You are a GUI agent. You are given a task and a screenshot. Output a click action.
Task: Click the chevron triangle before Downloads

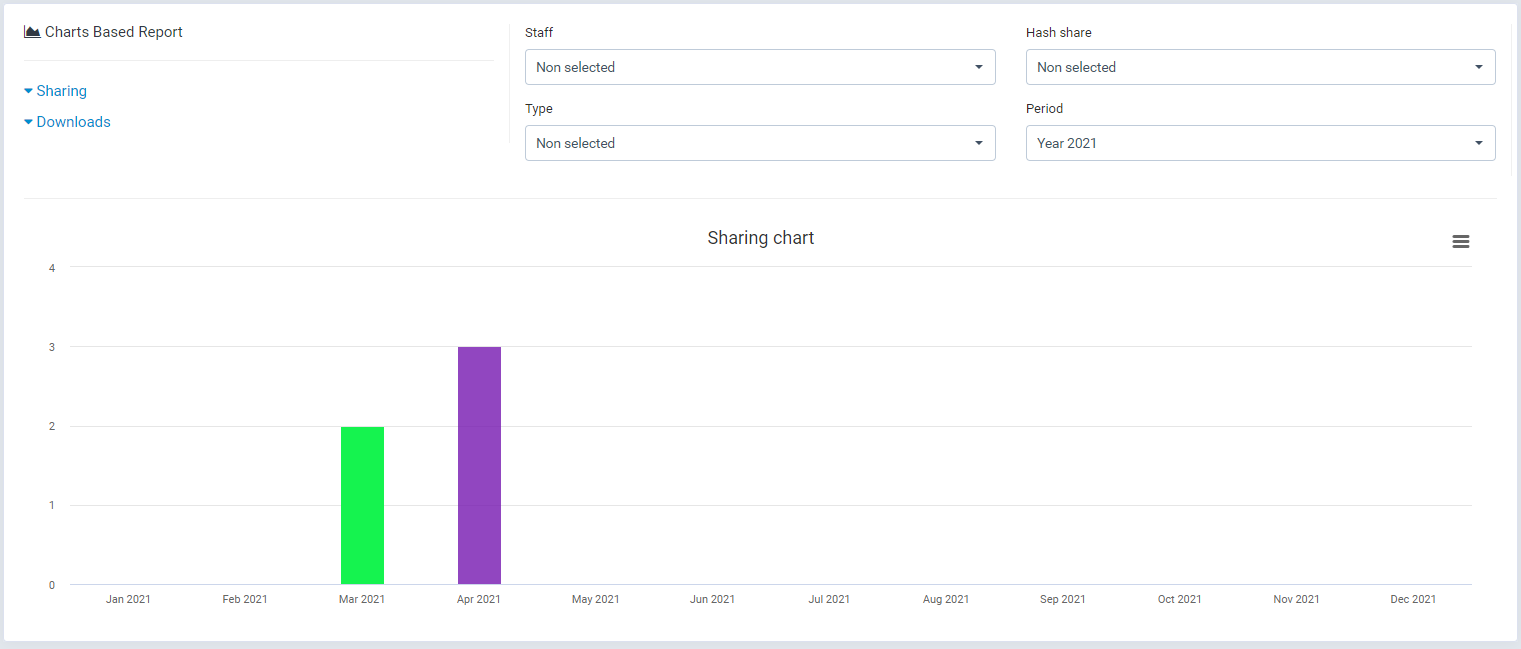coord(28,122)
